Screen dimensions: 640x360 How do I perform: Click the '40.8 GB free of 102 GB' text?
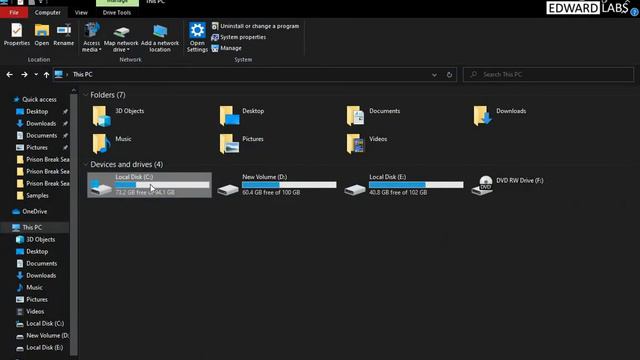pyautogui.click(x=398, y=192)
